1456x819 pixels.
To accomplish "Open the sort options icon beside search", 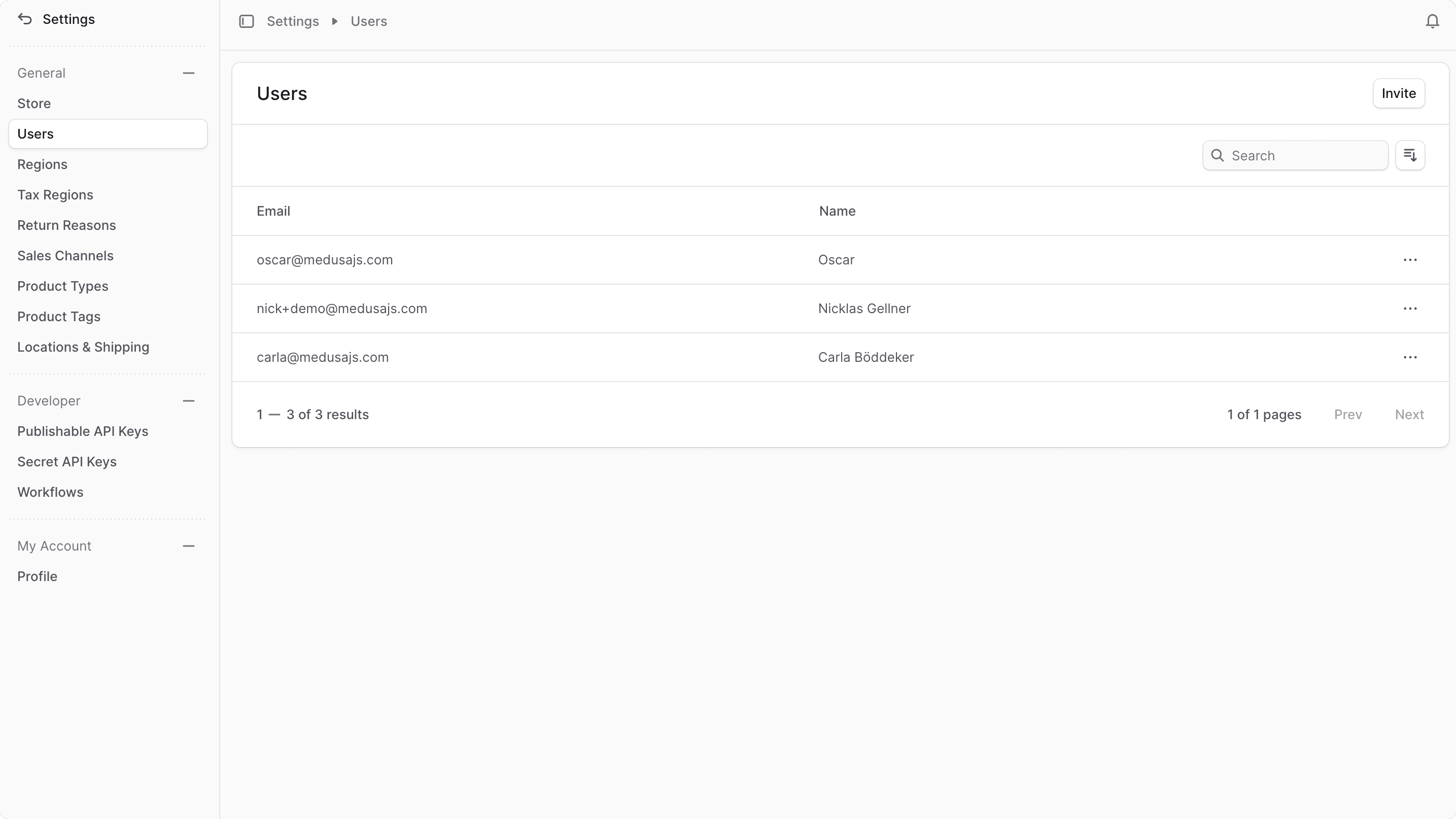I will 1410,155.
